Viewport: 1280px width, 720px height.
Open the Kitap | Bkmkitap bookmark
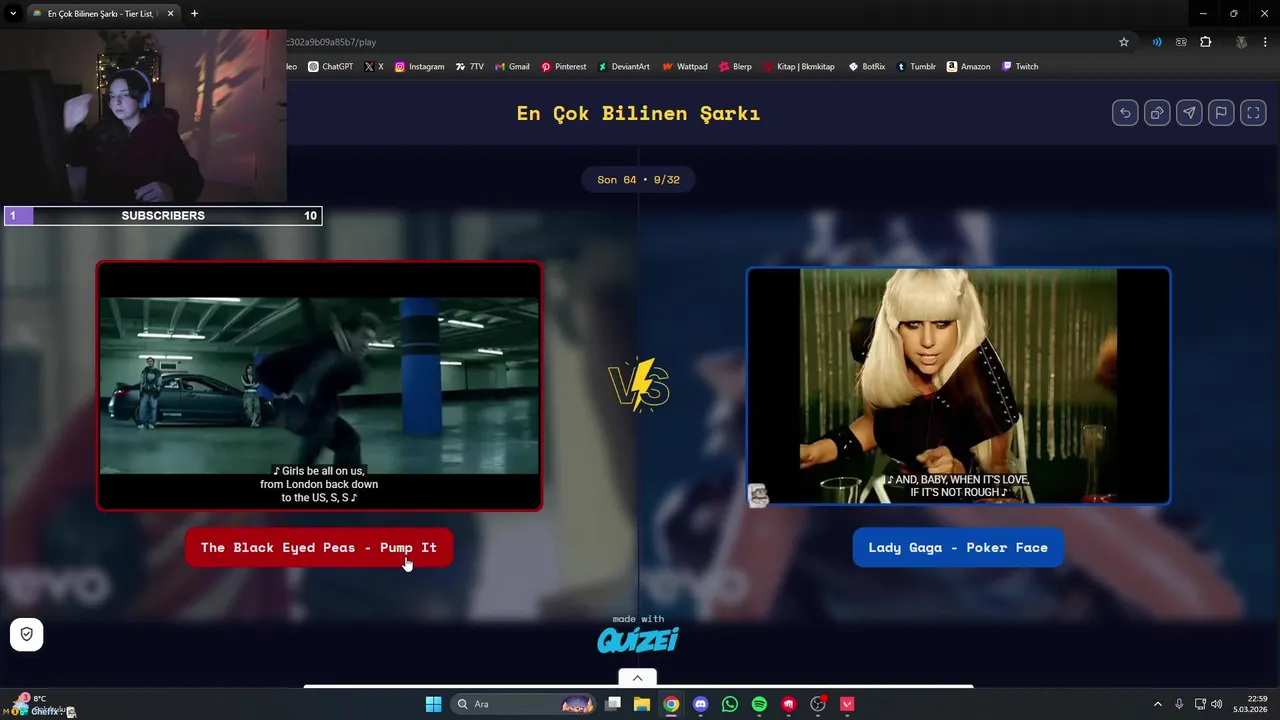pos(799,67)
